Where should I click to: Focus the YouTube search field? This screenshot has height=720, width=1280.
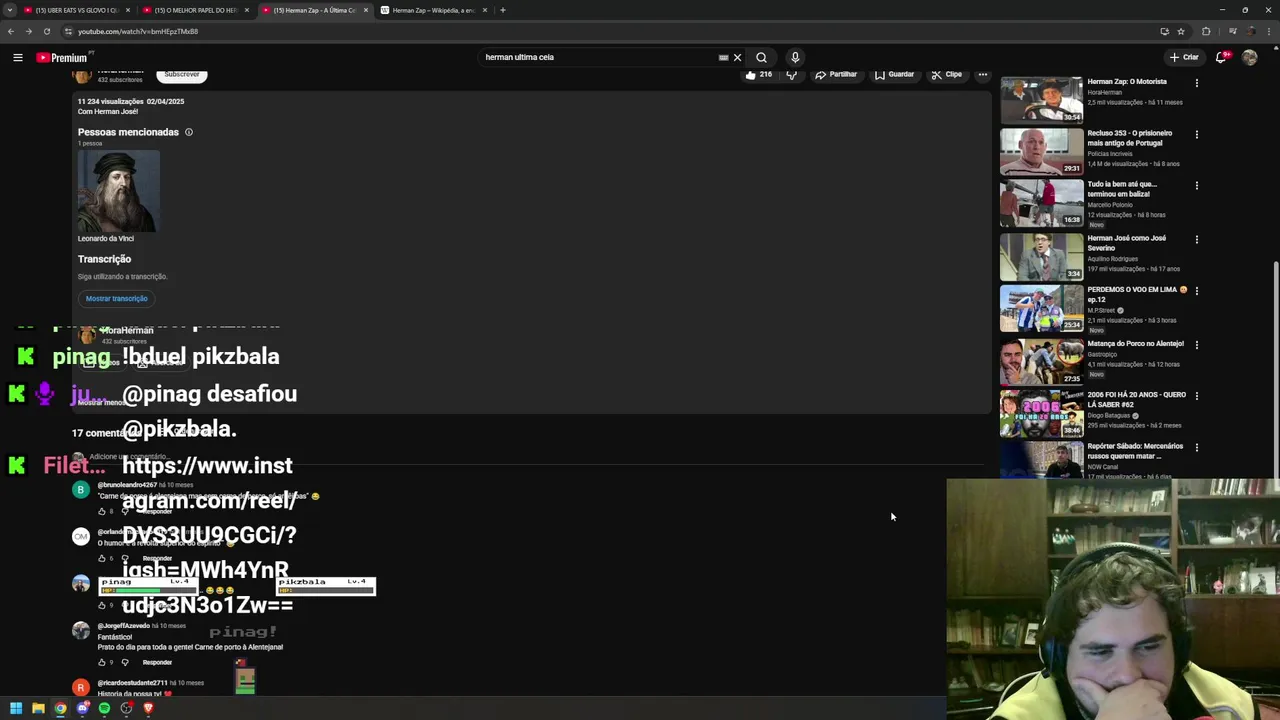(598, 57)
